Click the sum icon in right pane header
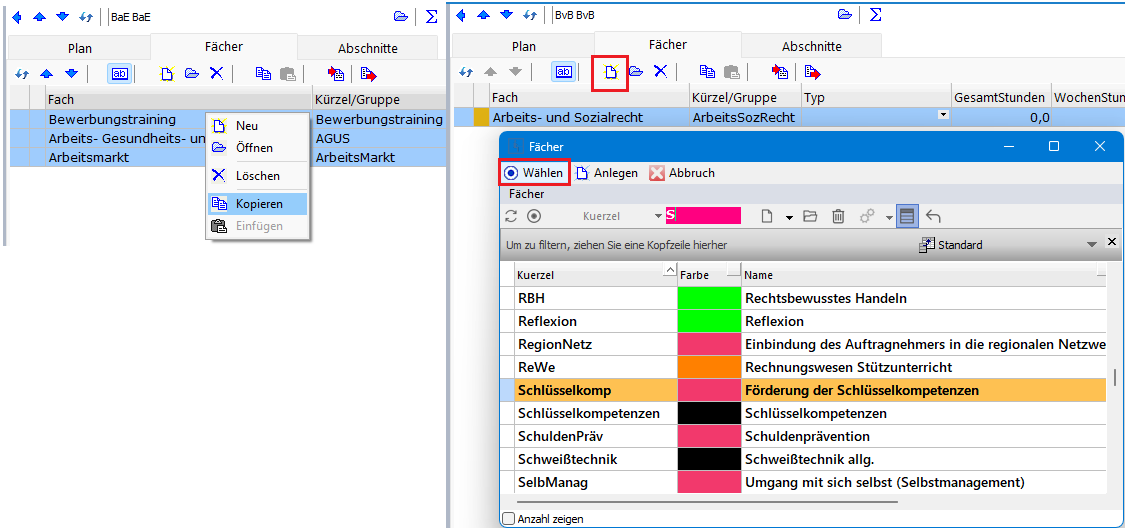1127x528 pixels. point(875,15)
